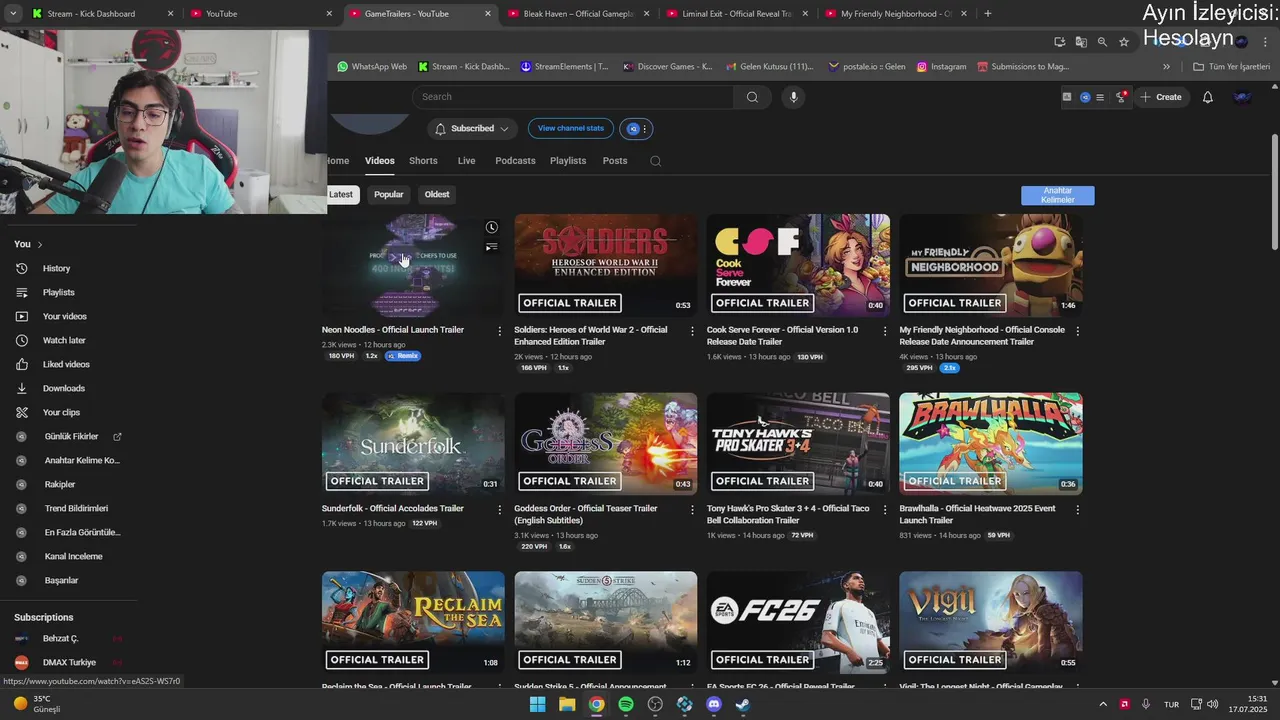This screenshot has height=720, width=1280.
Task: Open options menu for My Friendly Neighborhood video
Action: tap(1077, 330)
